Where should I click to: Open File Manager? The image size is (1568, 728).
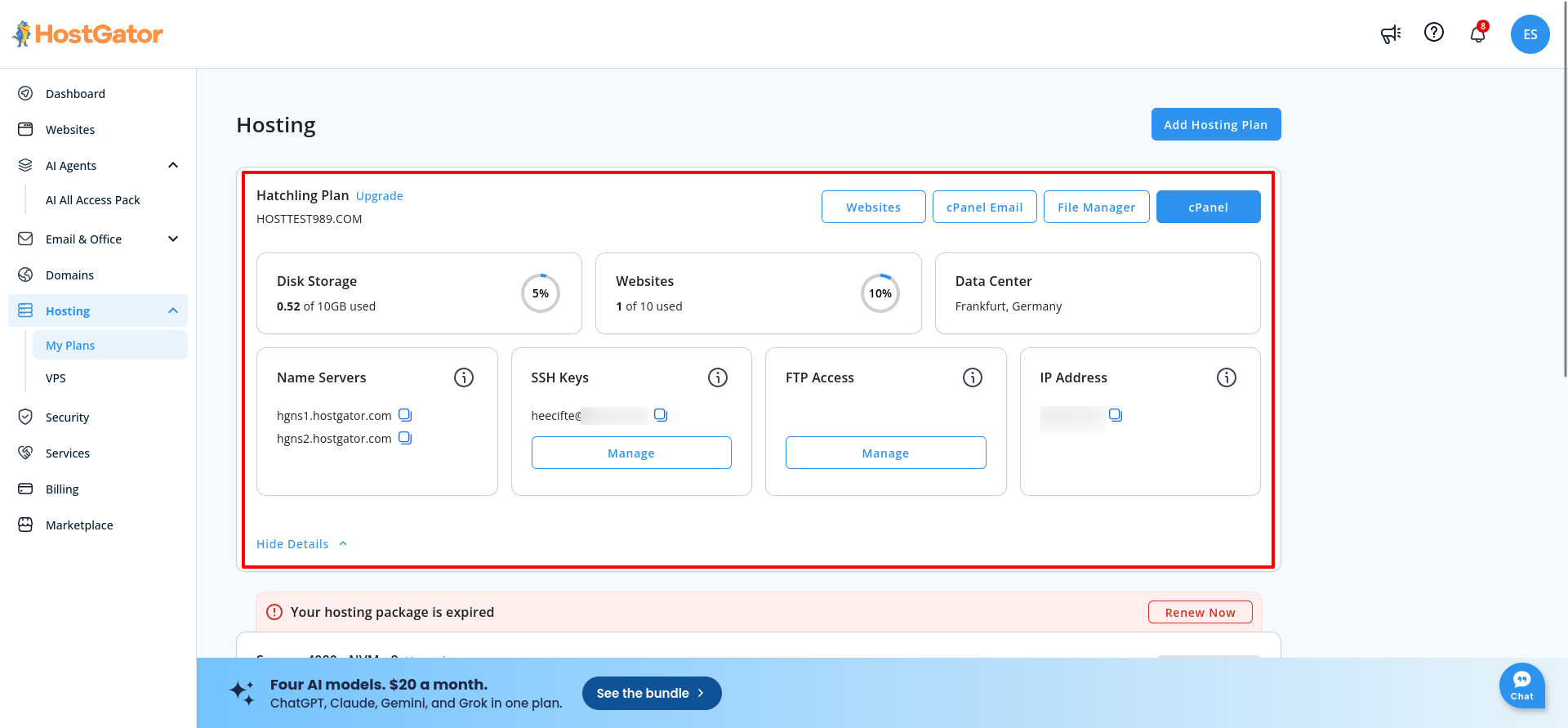click(1097, 207)
